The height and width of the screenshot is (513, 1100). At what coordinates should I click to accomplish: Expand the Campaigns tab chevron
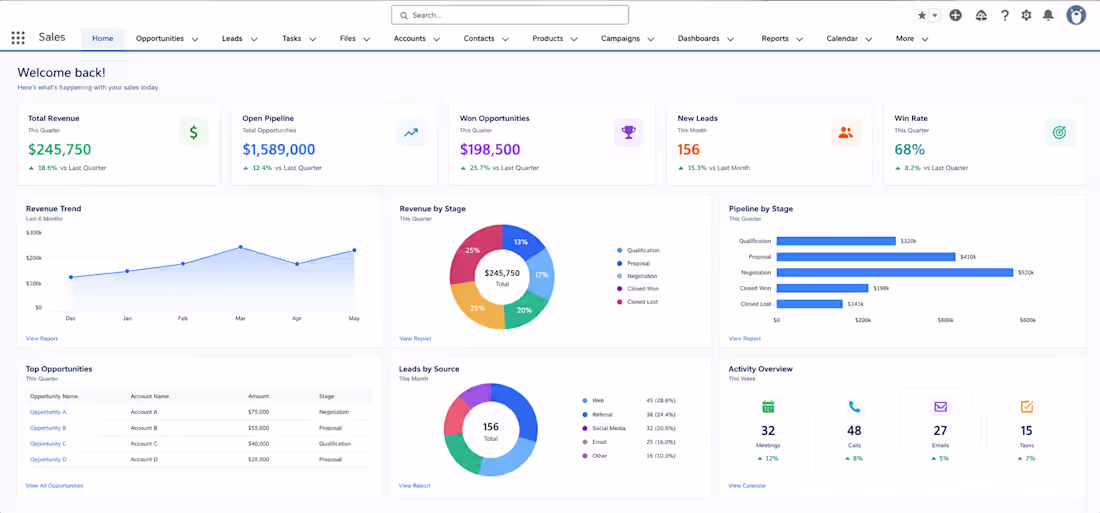651,39
